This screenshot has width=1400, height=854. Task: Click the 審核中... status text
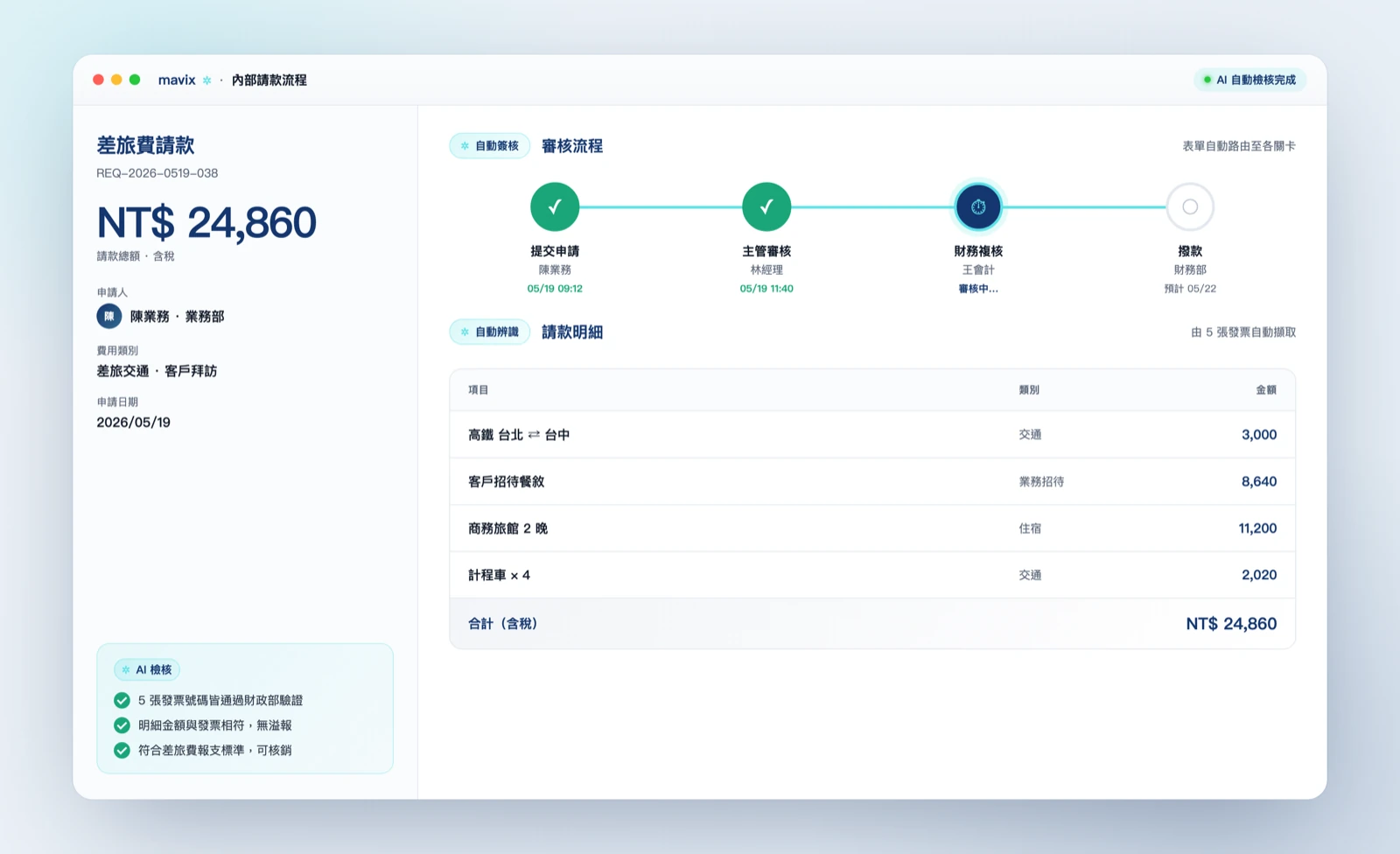click(978, 289)
